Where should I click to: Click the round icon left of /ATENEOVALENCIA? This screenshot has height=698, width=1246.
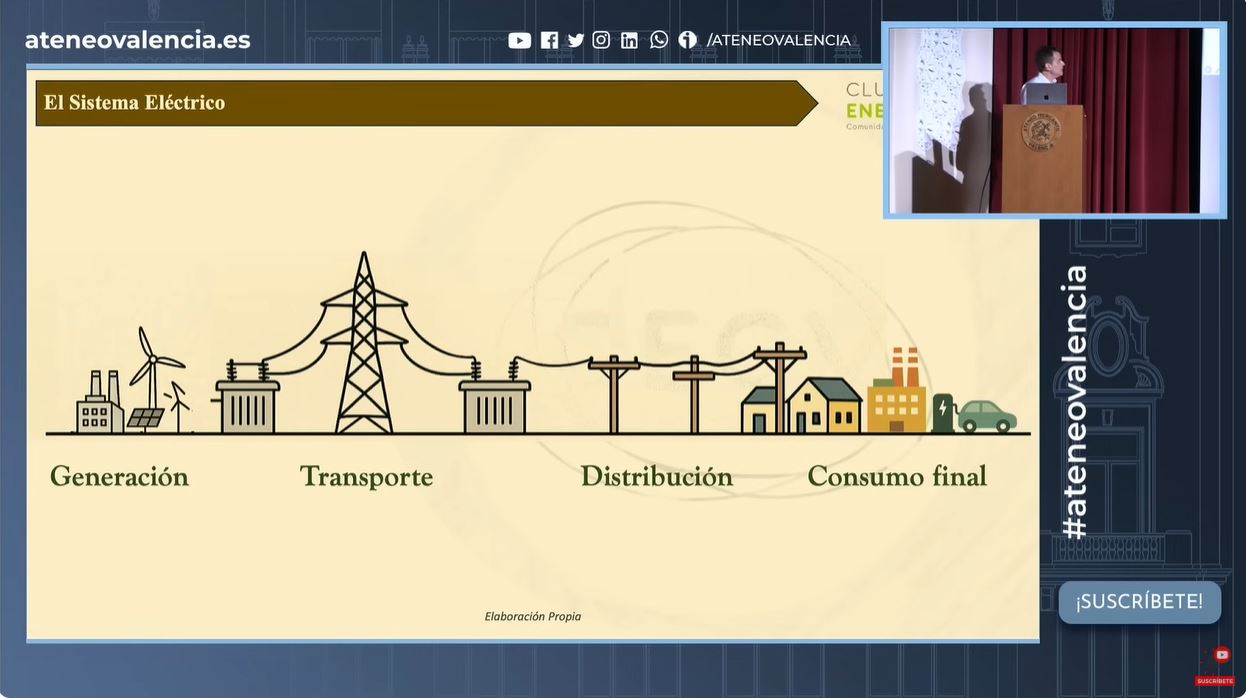pos(687,40)
